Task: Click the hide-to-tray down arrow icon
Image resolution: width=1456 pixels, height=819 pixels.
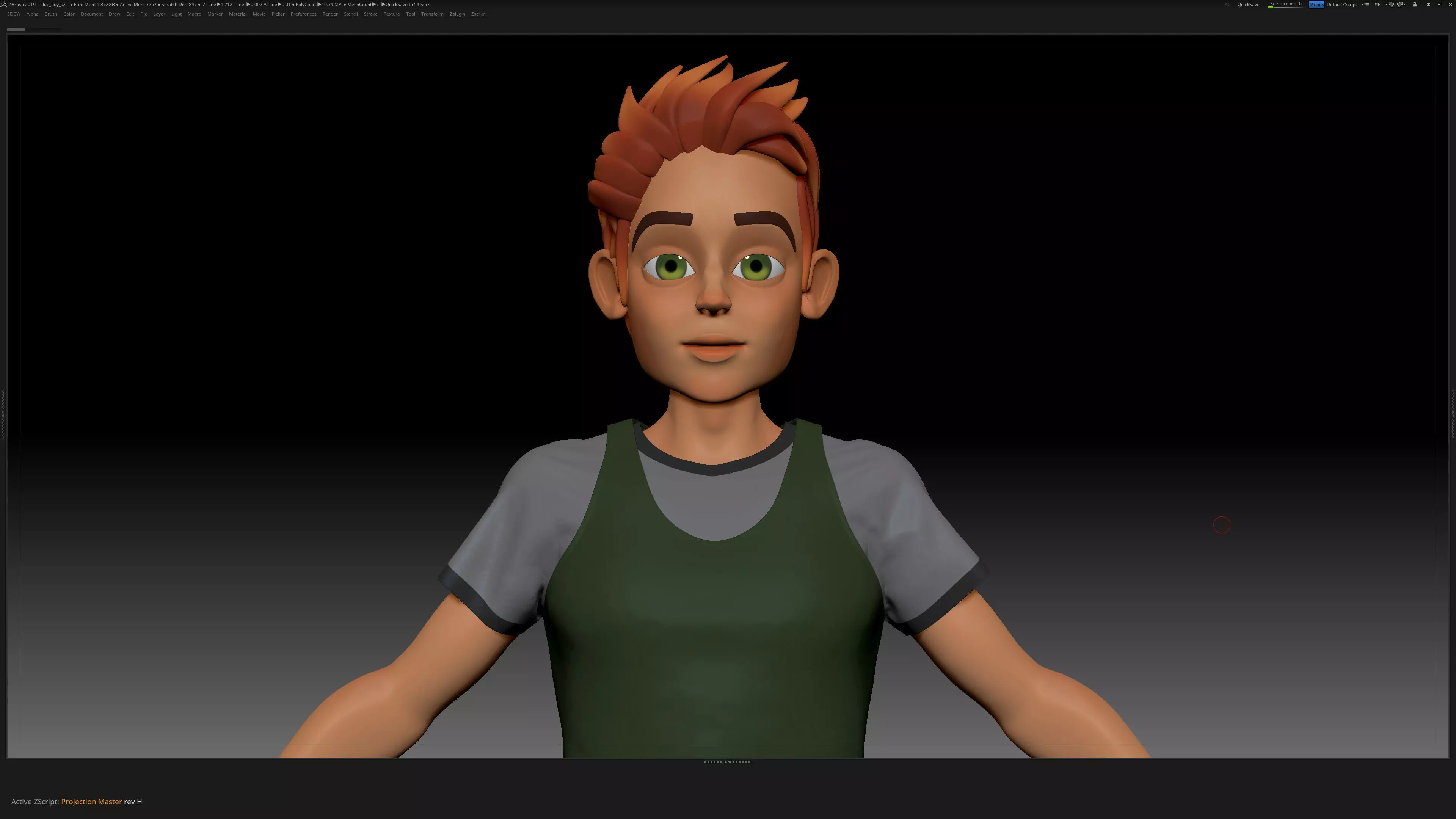Action: click(1428, 5)
